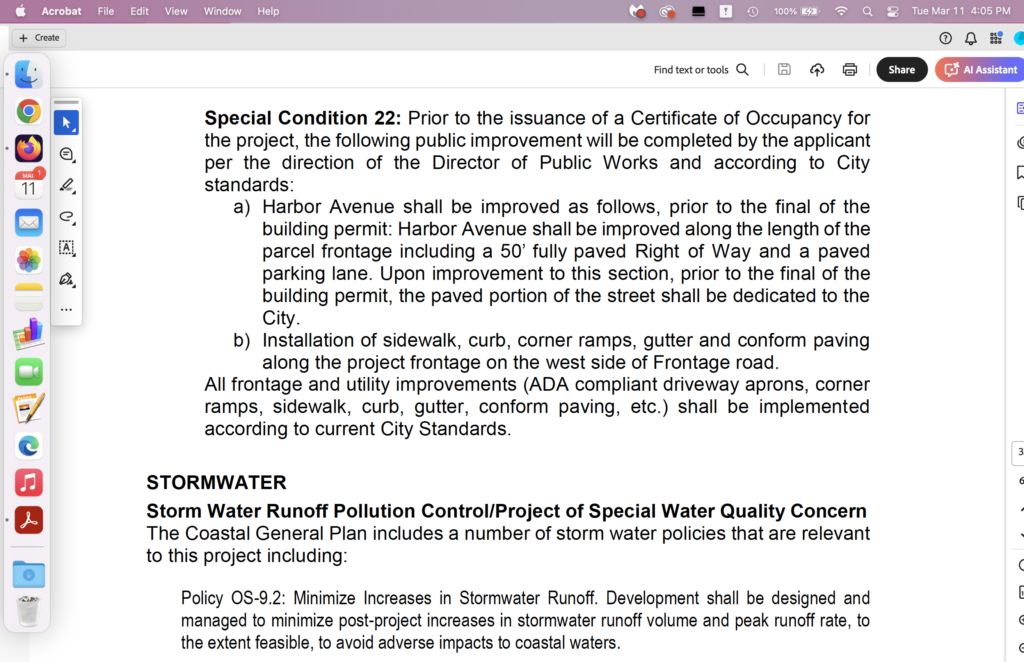Open the Window menu

coord(222,11)
